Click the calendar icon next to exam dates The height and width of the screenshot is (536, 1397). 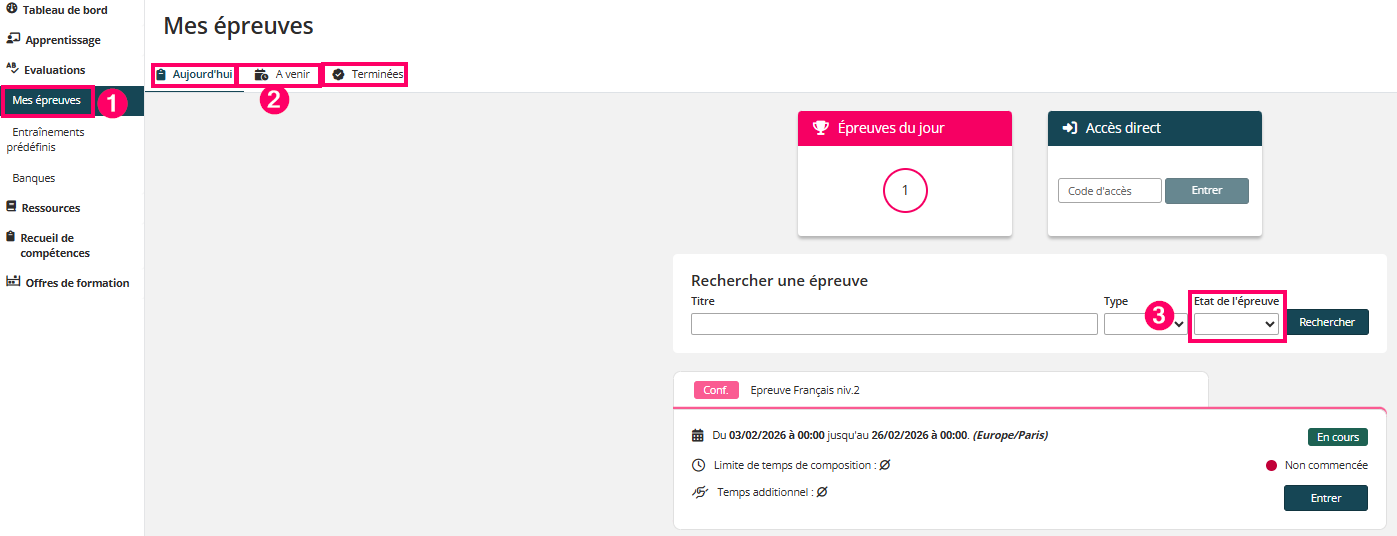point(698,436)
